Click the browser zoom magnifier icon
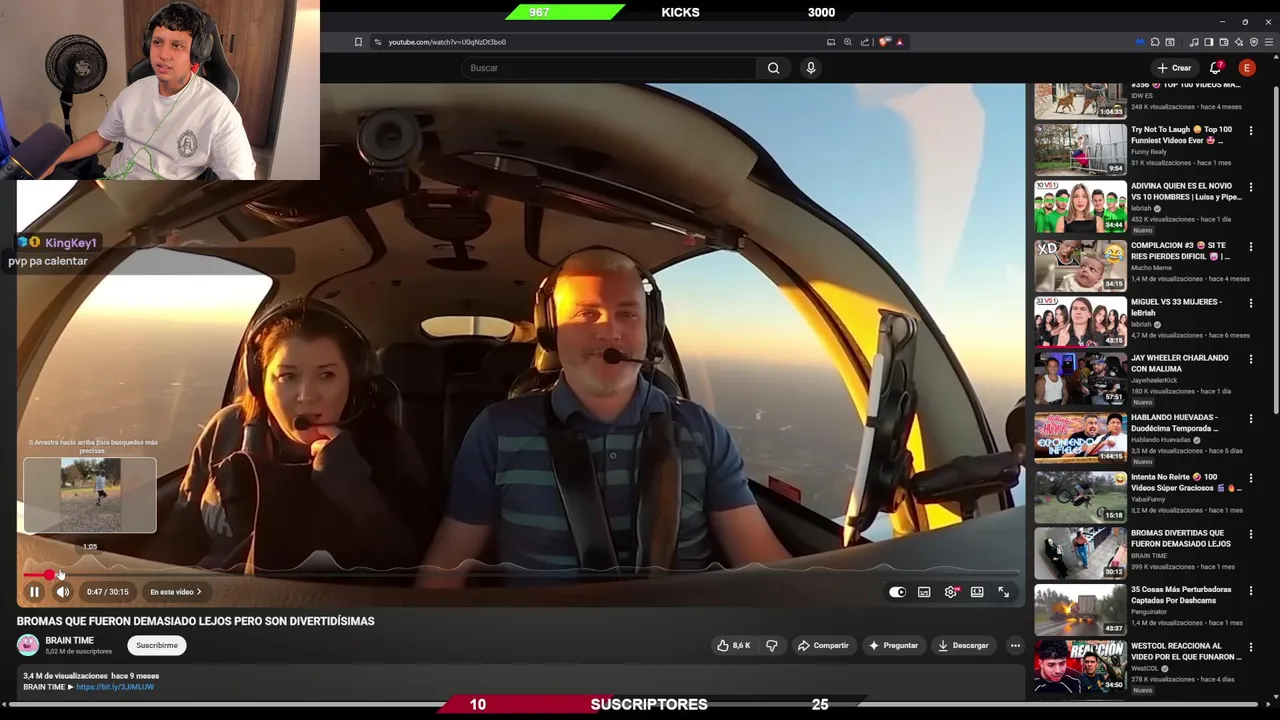The height and width of the screenshot is (720, 1280). (848, 42)
